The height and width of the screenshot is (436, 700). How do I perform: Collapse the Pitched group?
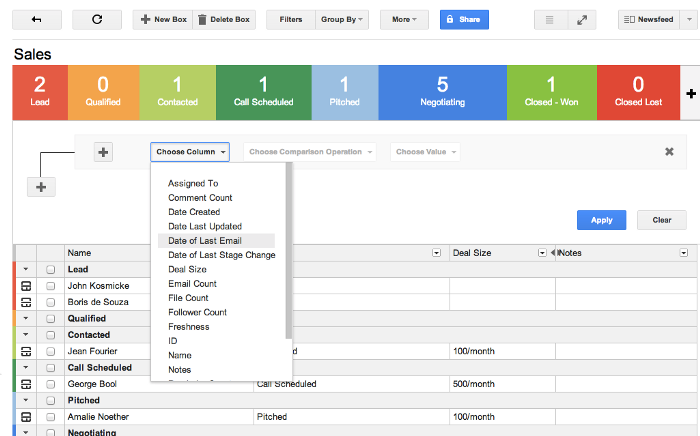coord(26,400)
